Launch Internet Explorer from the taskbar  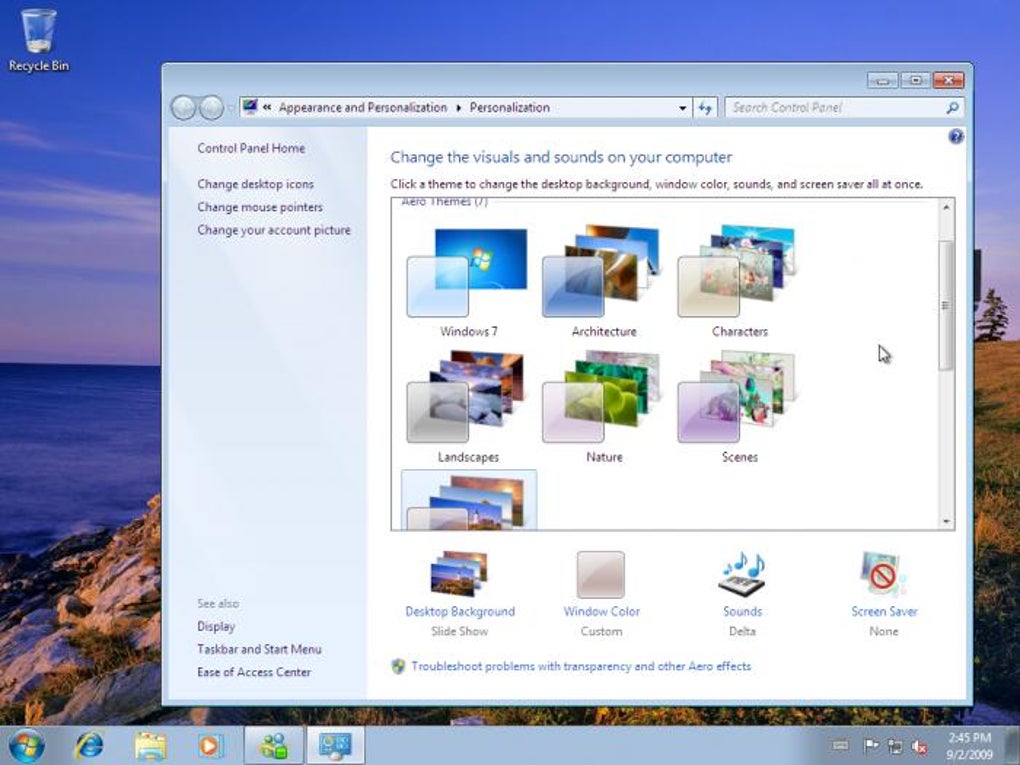point(89,745)
